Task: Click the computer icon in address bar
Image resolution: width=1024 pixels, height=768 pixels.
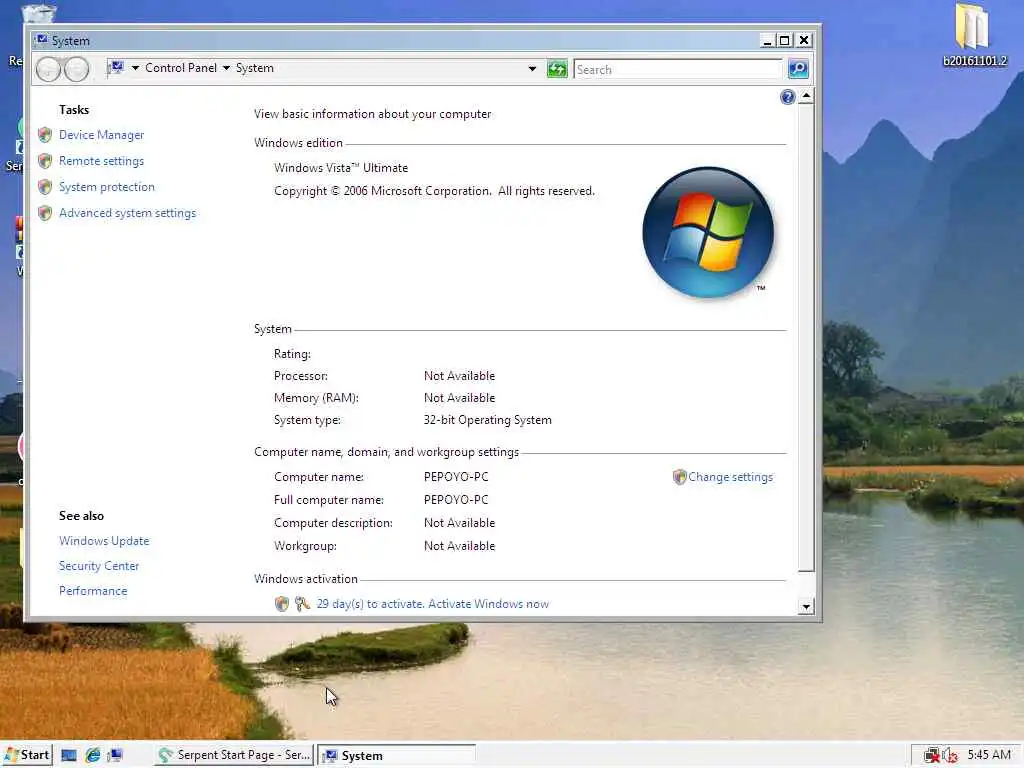Action: tap(116, 68)
